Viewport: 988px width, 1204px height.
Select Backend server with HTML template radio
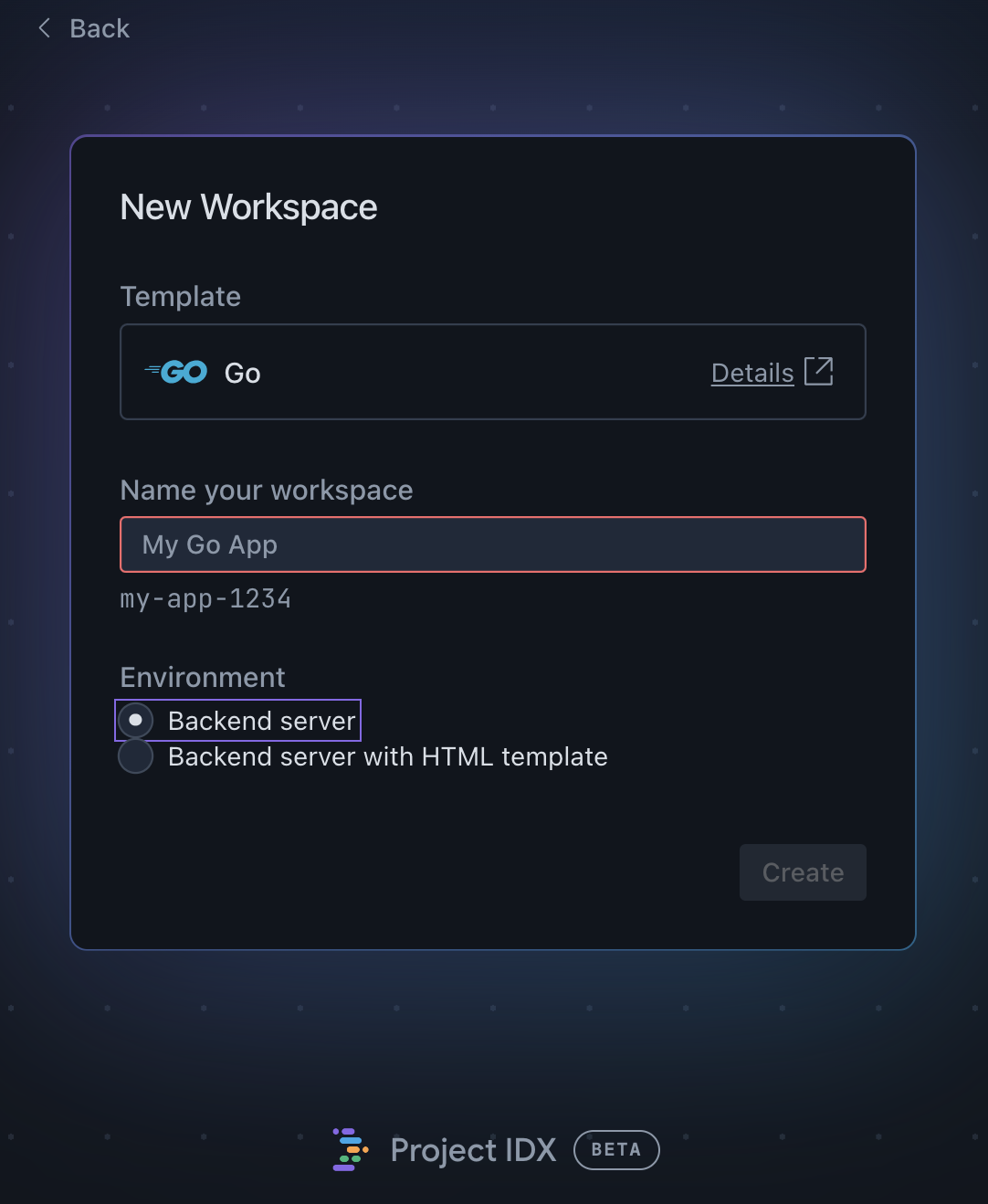tap(136, 756)
